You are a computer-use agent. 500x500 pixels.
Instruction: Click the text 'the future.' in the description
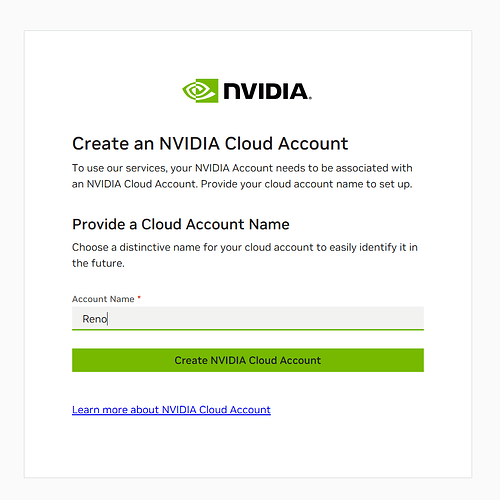(98, 263)
